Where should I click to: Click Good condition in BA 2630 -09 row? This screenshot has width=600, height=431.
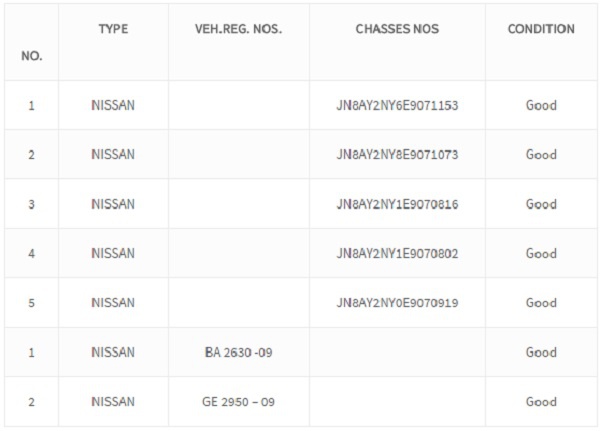pyautogui.click(x=541, y=352)
